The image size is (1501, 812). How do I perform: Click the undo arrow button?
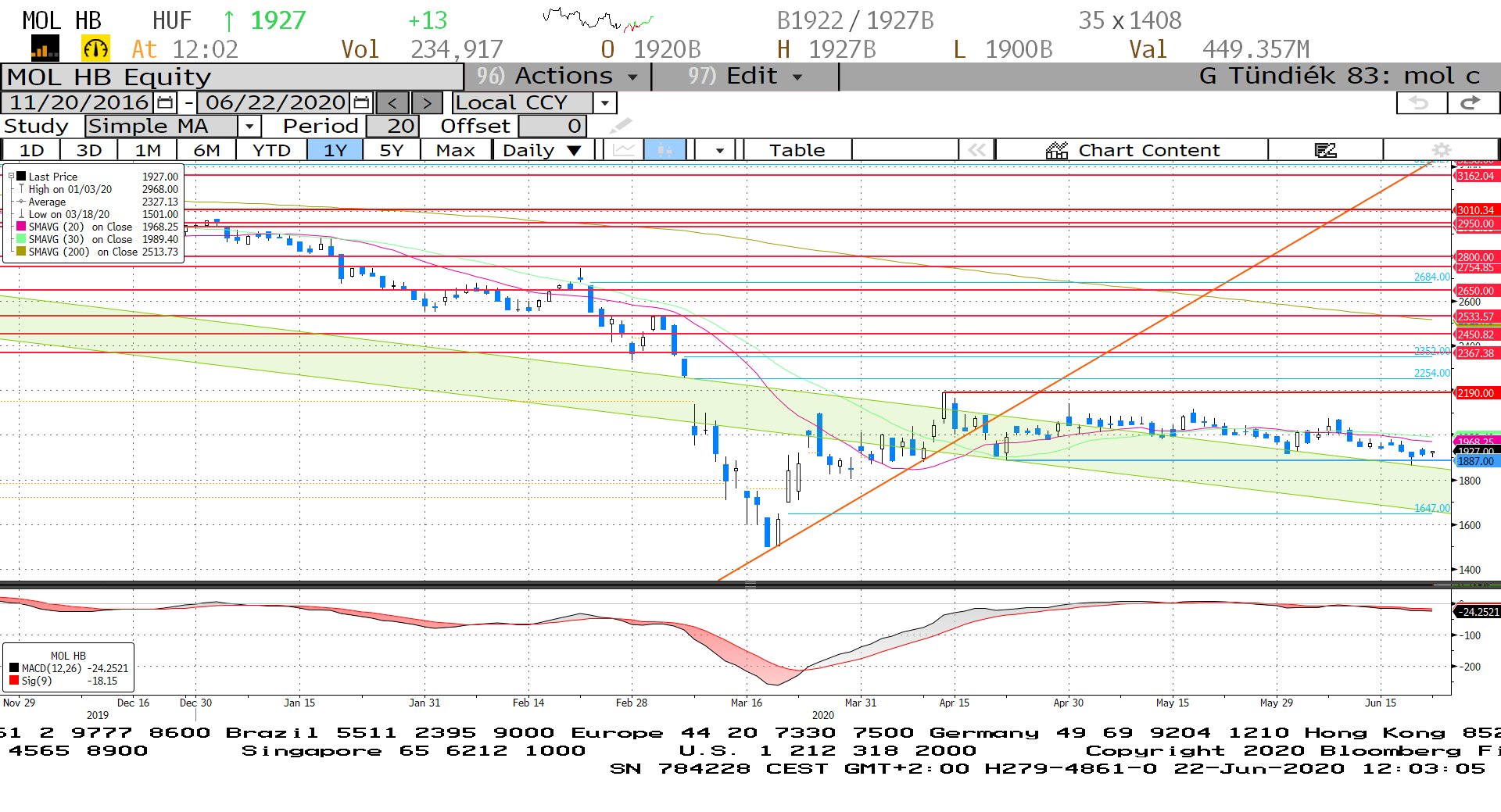coord(1420,103)
